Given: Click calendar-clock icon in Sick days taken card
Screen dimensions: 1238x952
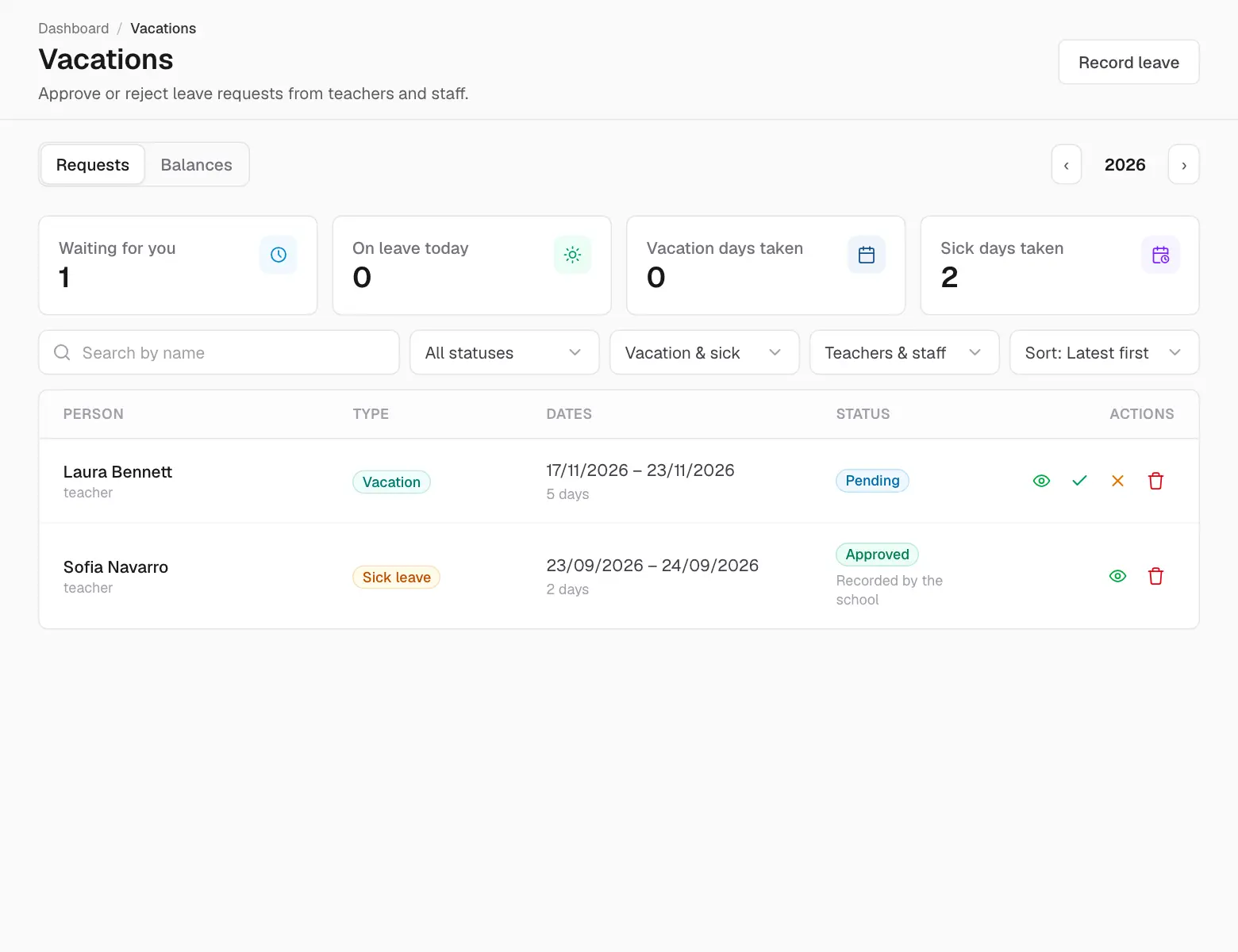Looking at the screenshot, I should coord(1160,255).
